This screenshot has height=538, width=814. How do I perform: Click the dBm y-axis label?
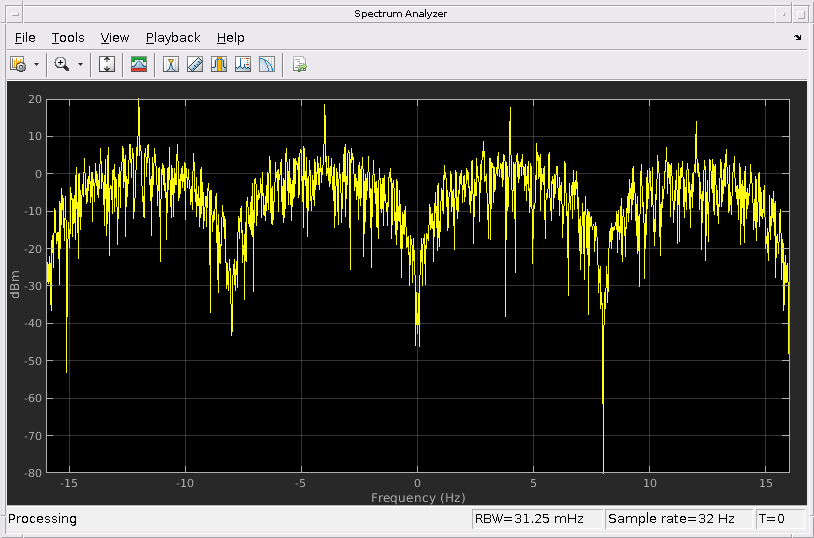pyautogui.click(x=15, y=284)
